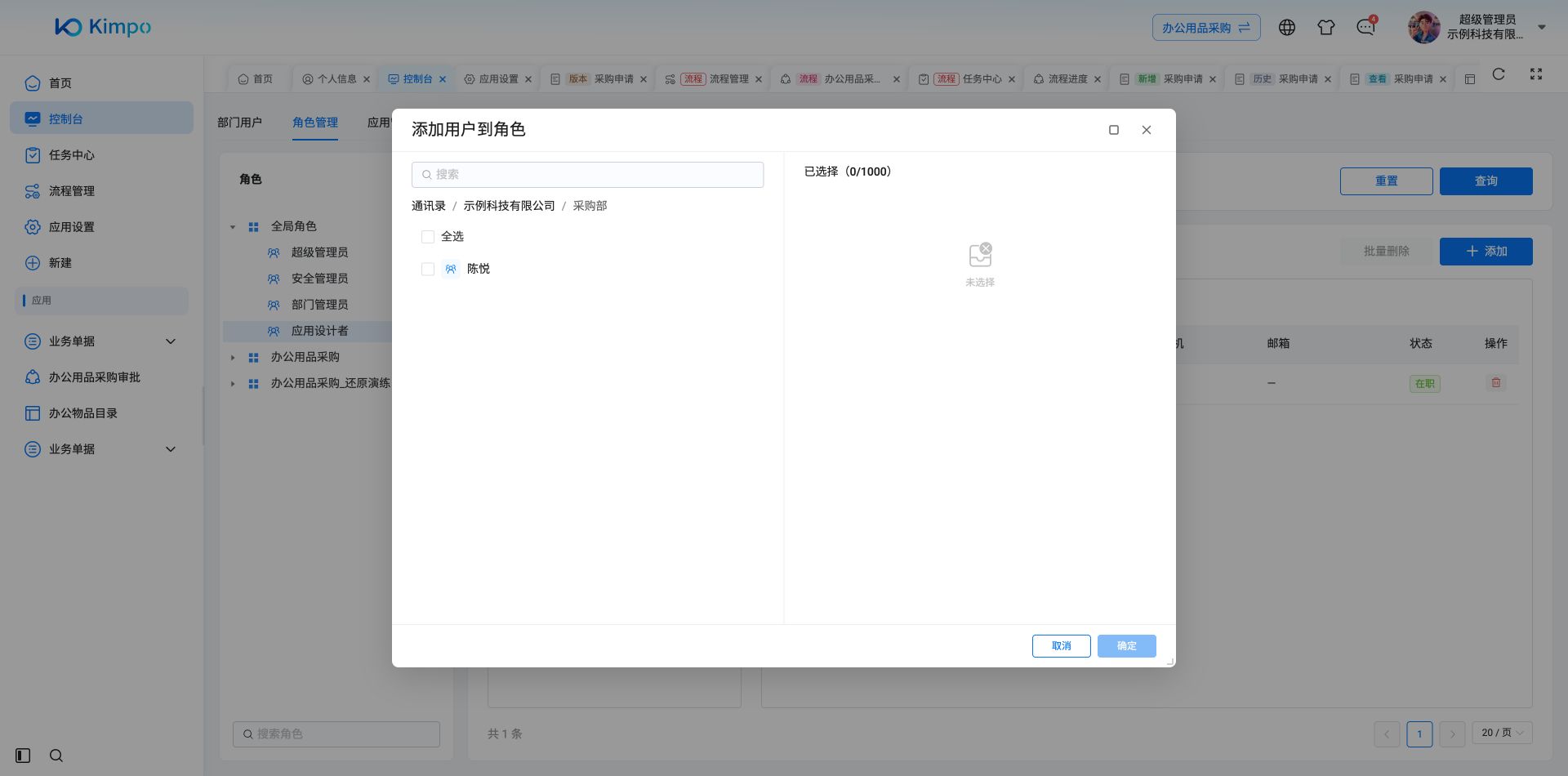Click the search magnifier in sidebar footer
This screenshot has height=776, width=1568.
click(56, 756)
